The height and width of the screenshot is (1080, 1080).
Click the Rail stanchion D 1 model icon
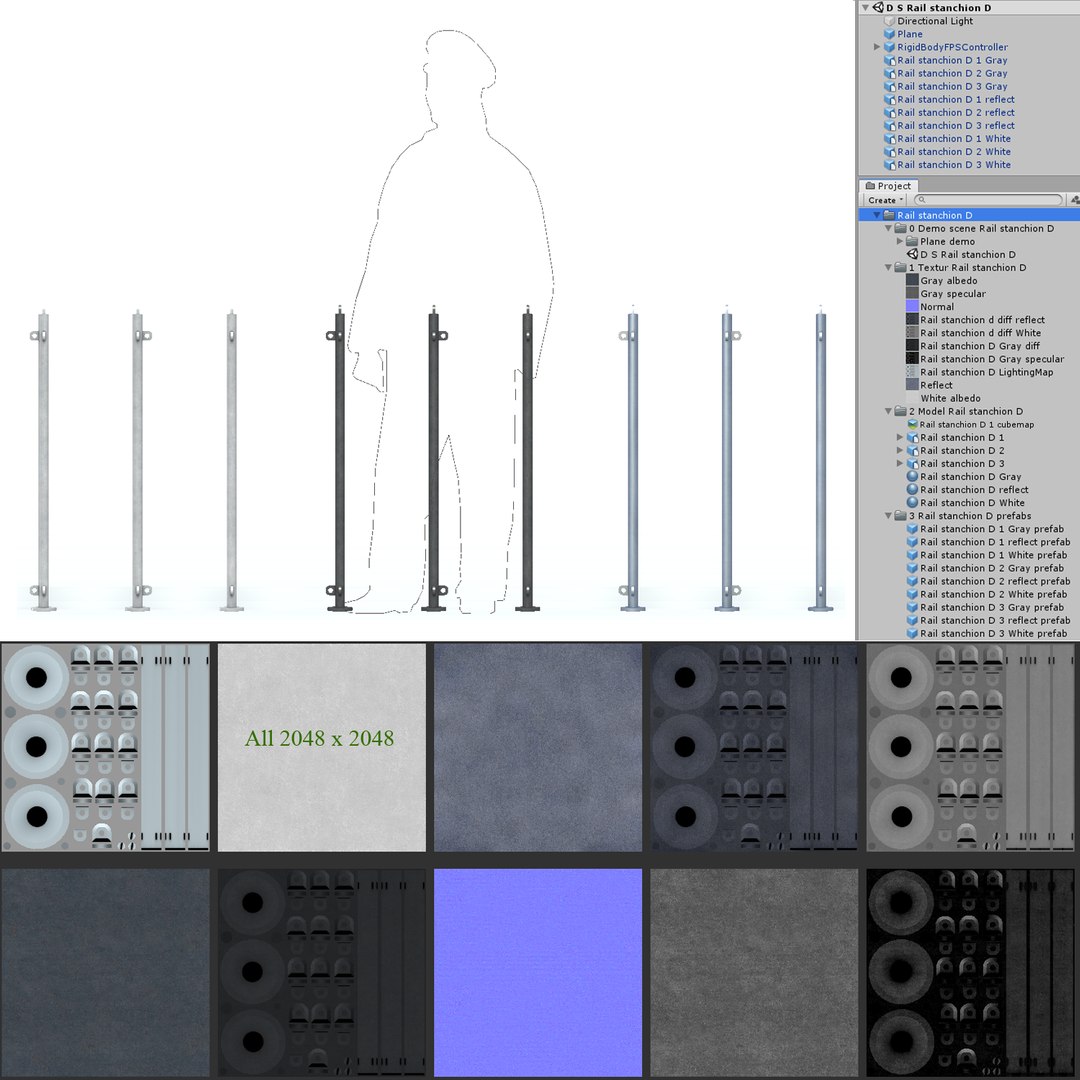coord(912,437)
